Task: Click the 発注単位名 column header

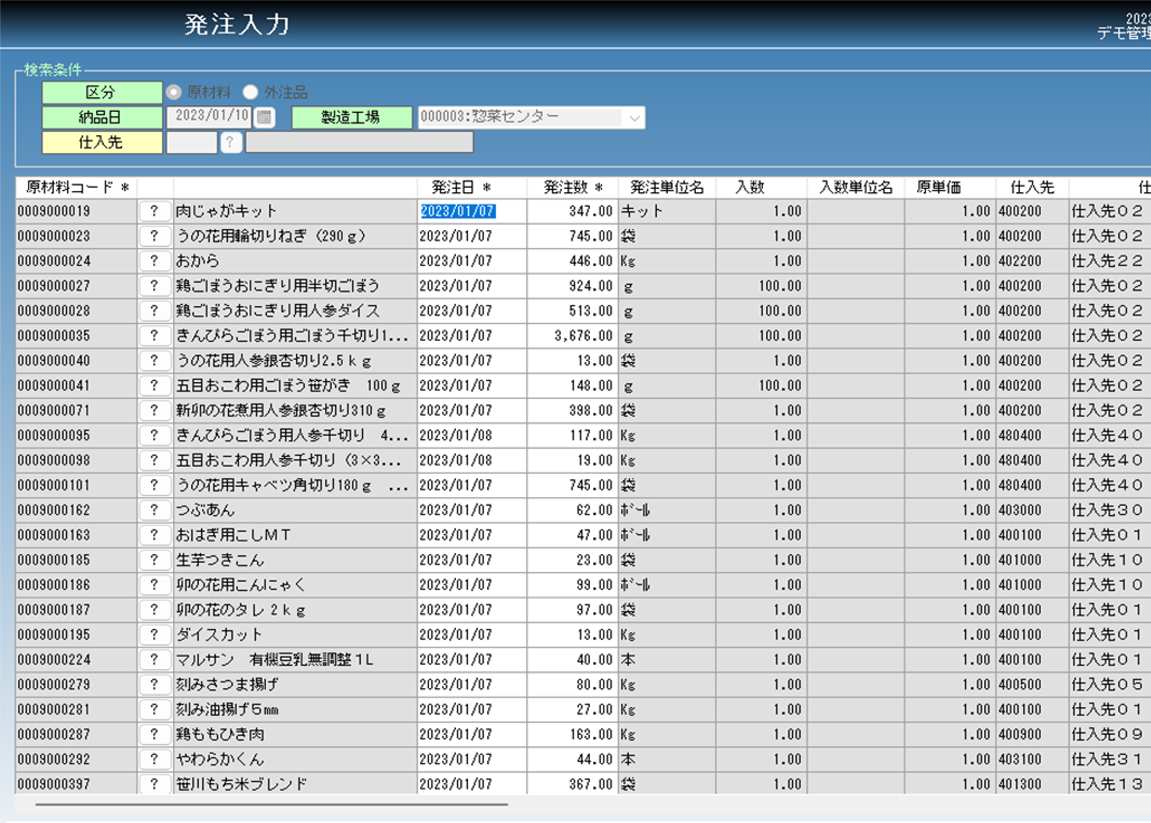Action: click(667, 188)
